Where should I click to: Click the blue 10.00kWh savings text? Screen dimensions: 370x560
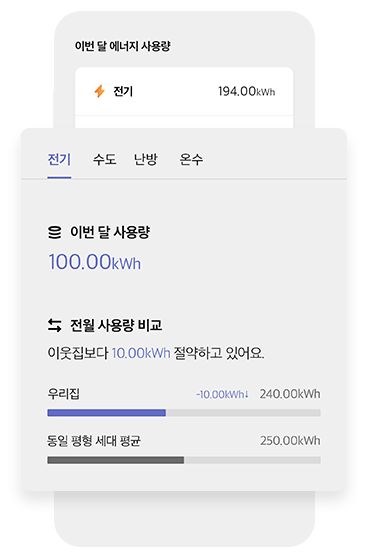click(x=141, y=353)
